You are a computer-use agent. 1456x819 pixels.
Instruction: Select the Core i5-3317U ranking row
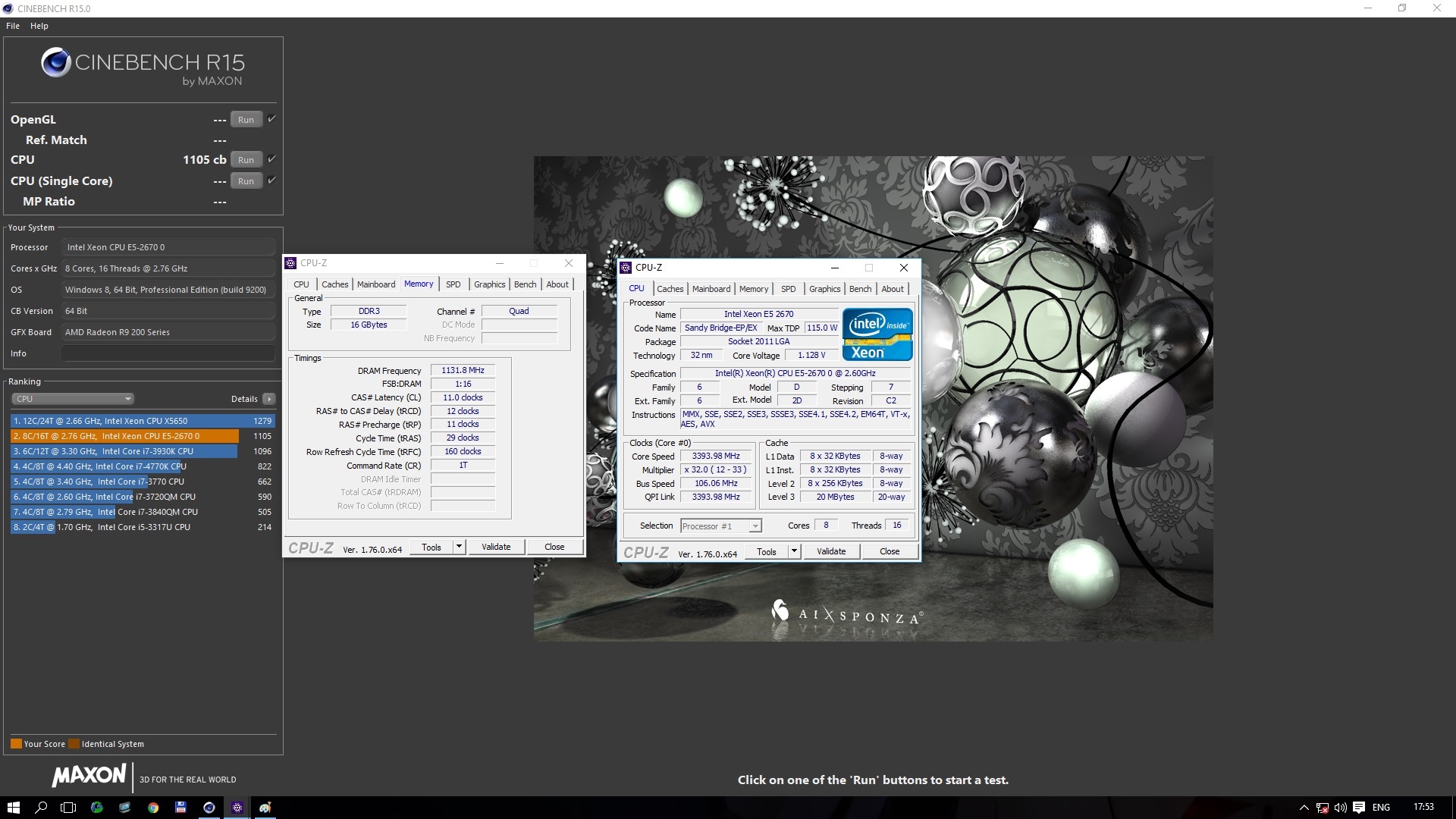[x=143, y=527]
